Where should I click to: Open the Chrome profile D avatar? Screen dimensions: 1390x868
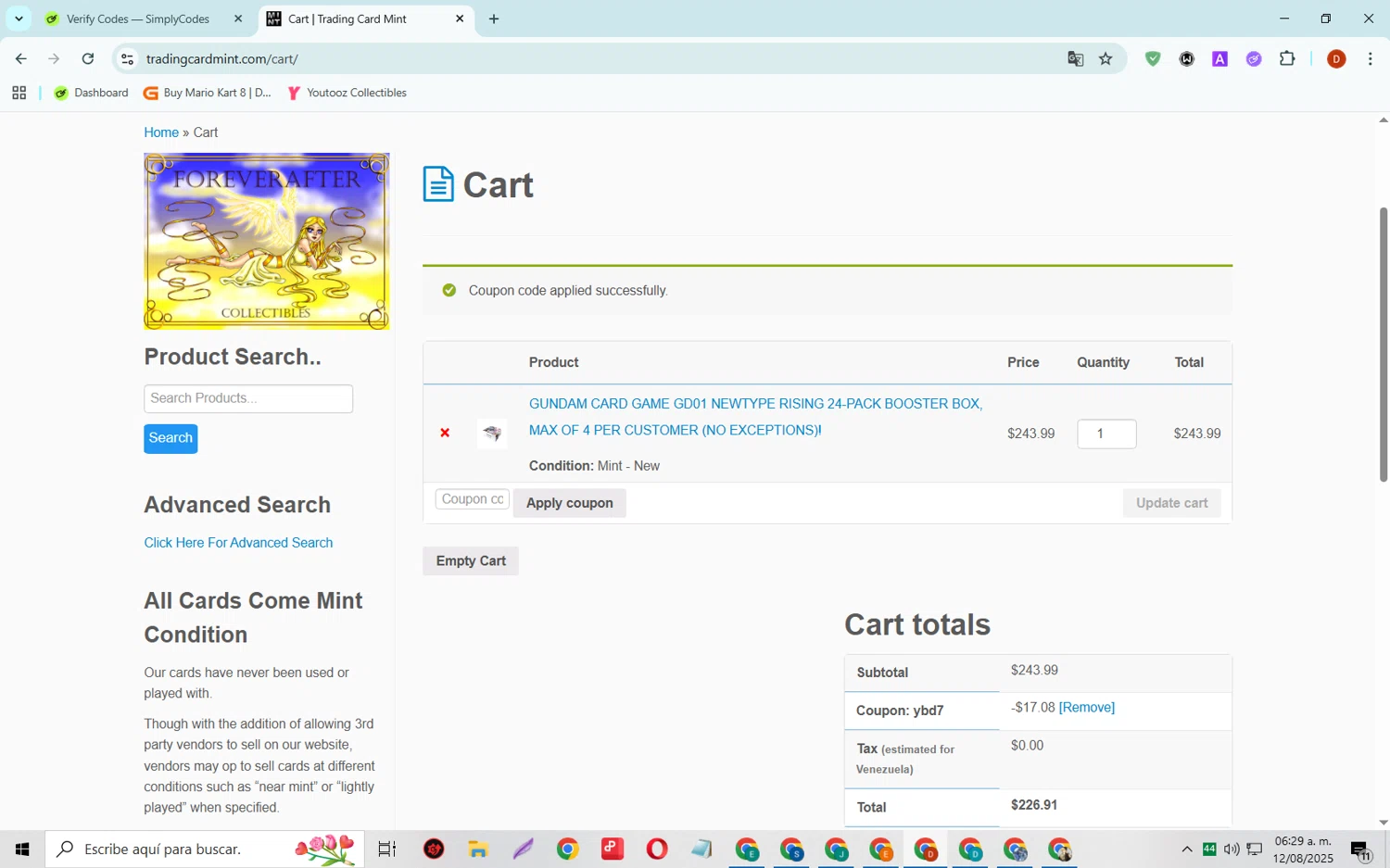coord(1336,58)
